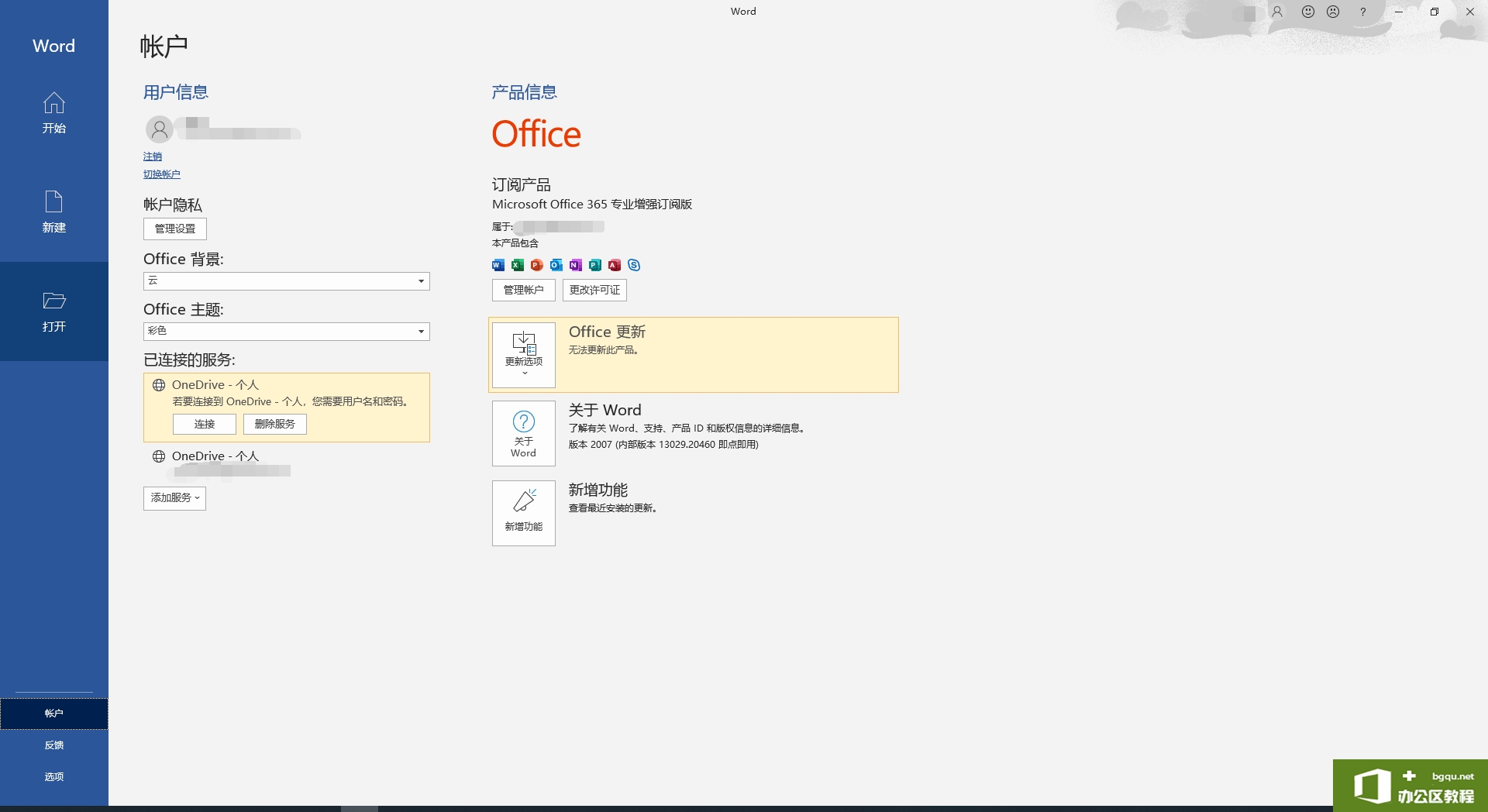Open the 选项 options tab
This screenshot has height=812, width=1488.
[53, 777]
